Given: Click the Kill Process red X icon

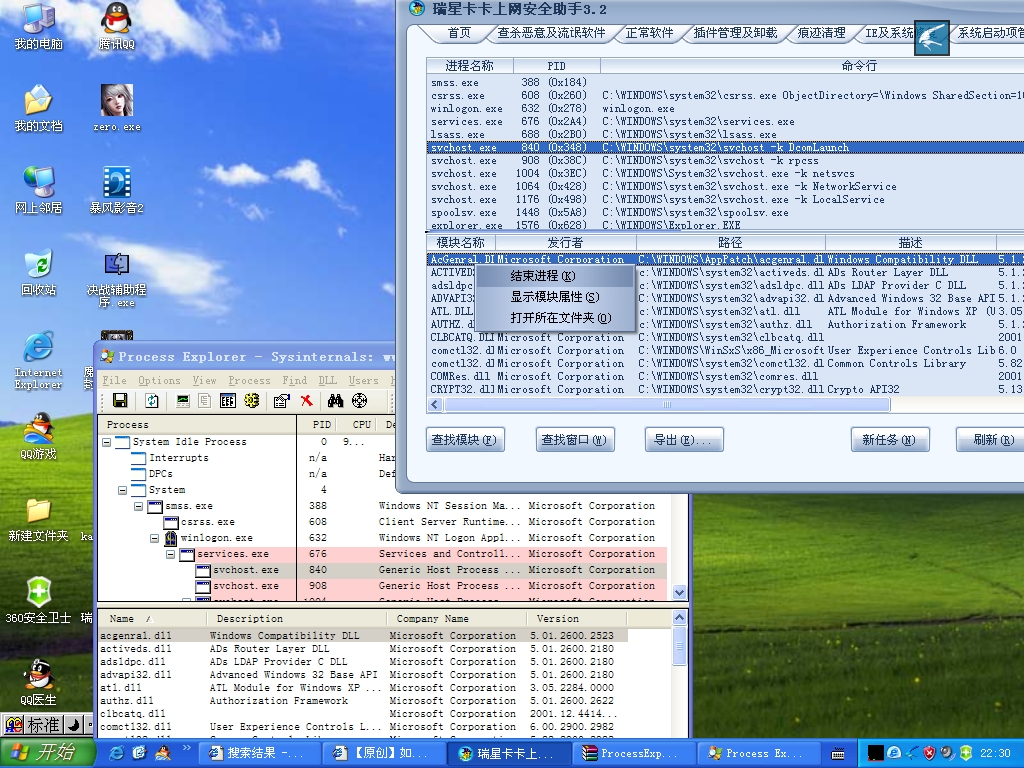Looking at the screenshot, I should pyautogui.click(x=307, y=401).
